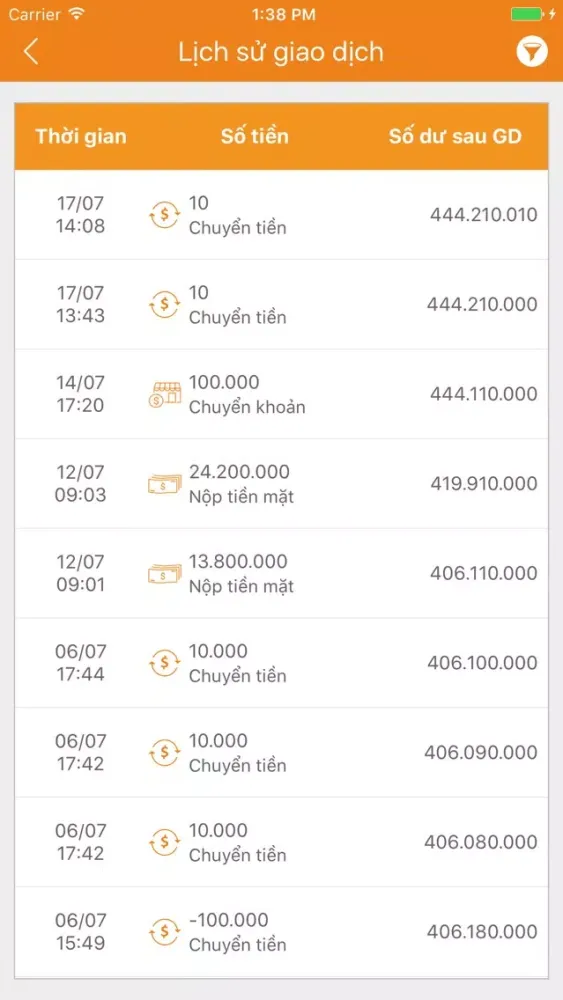This screenshot has width=563, height=1000.
Task: Open the transaction with balance 406.090.000
Action: tap(281, 753)
